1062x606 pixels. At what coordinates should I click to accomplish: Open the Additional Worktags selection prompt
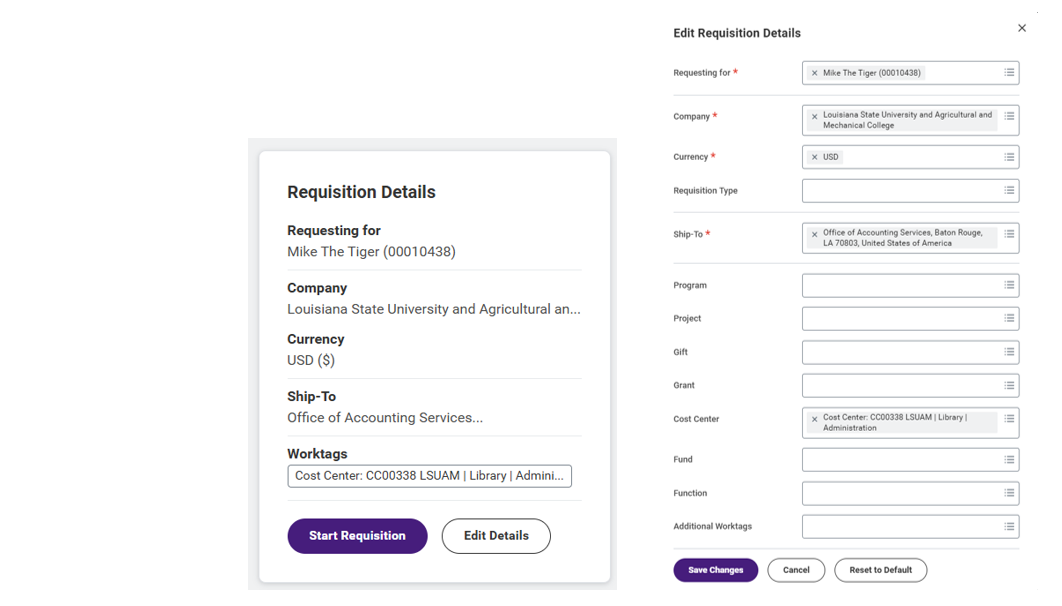[1009, 526]
